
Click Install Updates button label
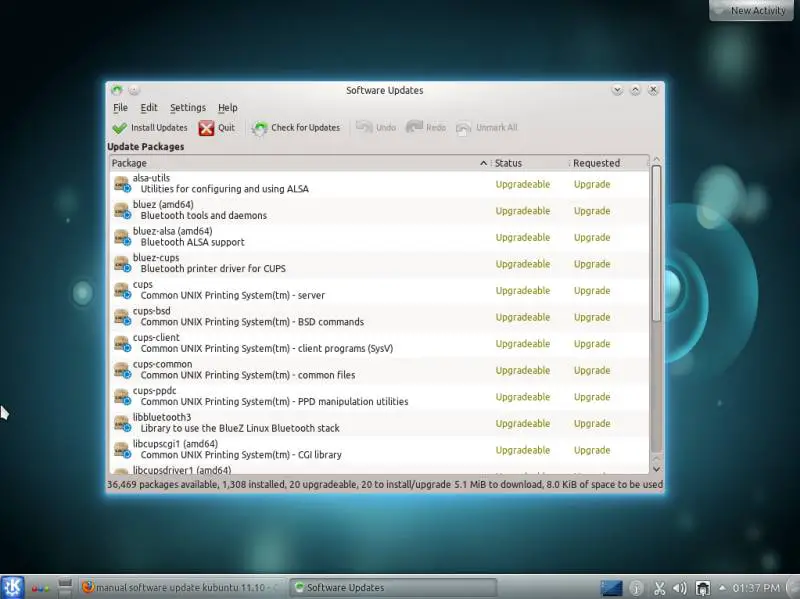(x=159, y=128)
